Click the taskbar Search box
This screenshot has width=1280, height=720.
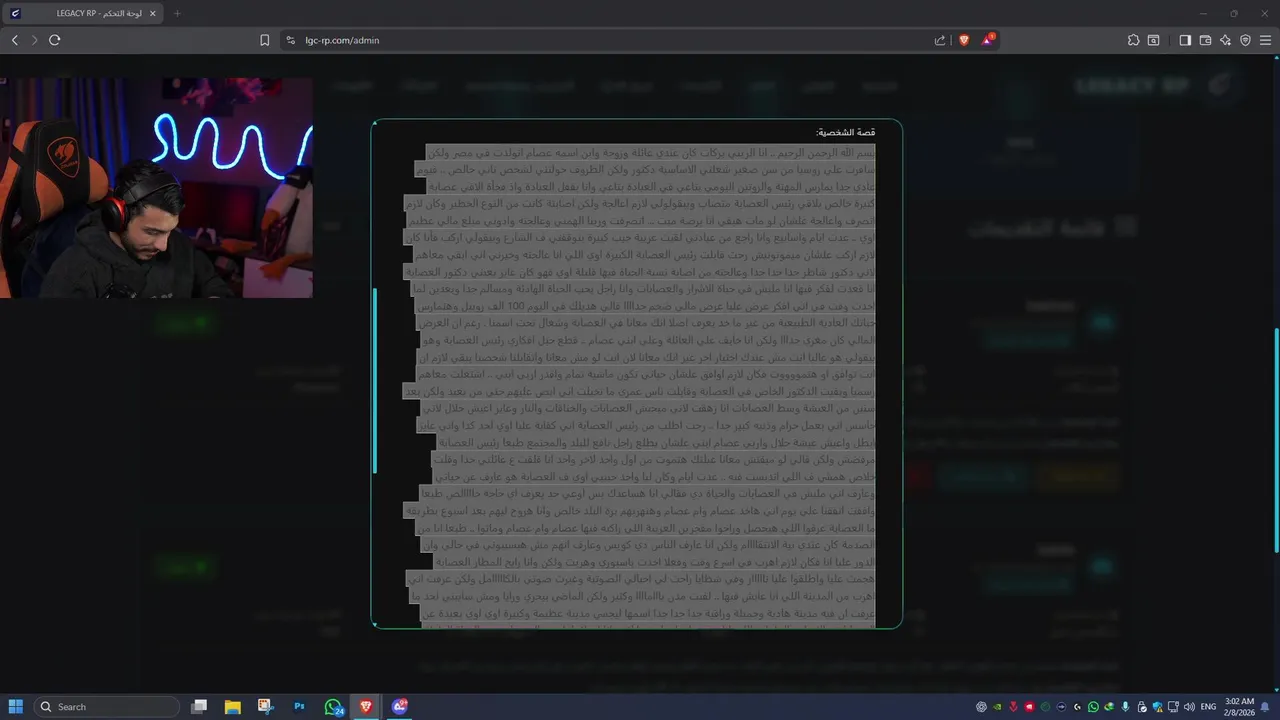[108, 707]
